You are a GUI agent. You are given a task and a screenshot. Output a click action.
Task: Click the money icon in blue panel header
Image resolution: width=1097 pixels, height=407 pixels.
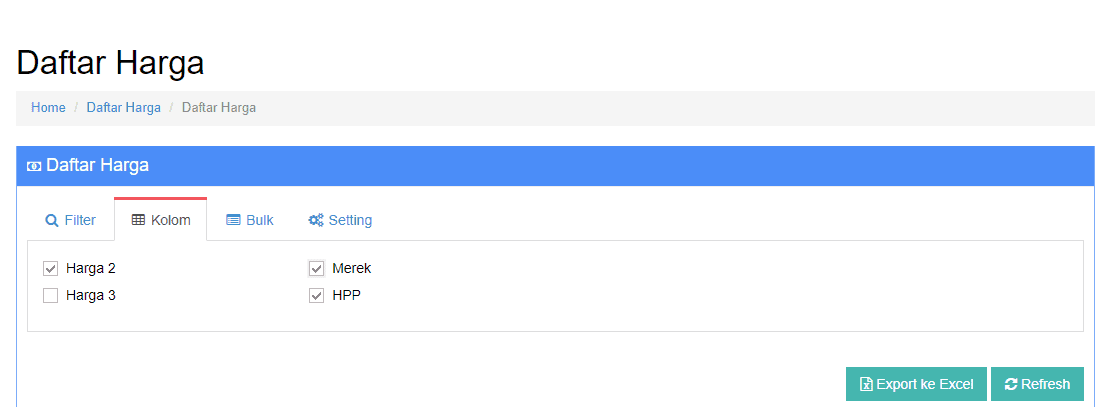coord(34,166)
